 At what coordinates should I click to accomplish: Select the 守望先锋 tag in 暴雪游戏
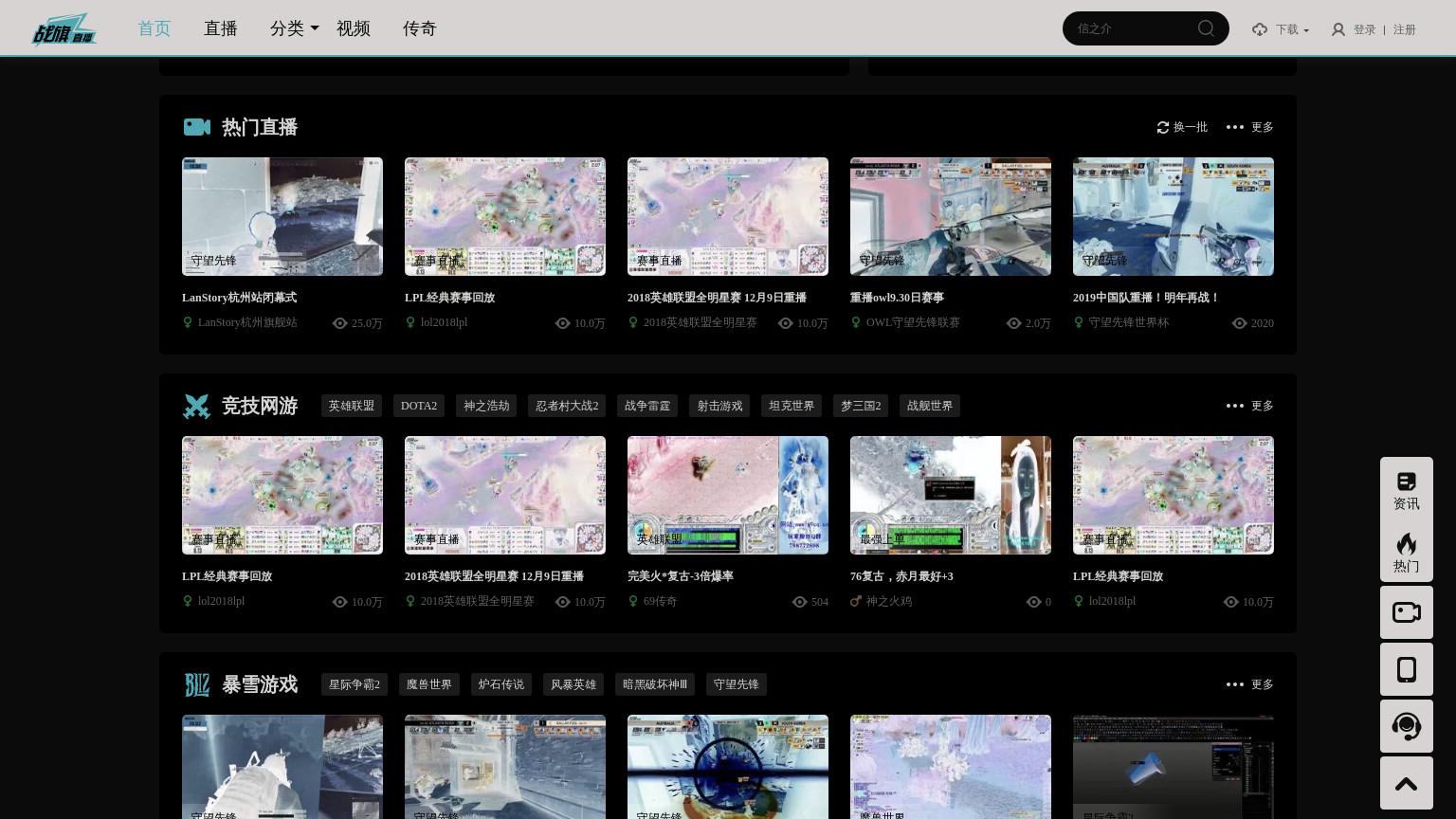(x=737, y=684)
